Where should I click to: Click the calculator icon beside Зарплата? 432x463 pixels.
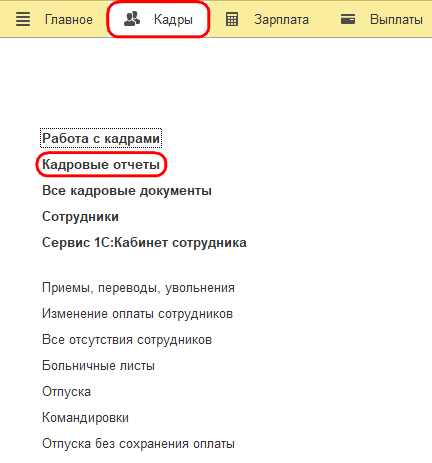pos(232,19)
